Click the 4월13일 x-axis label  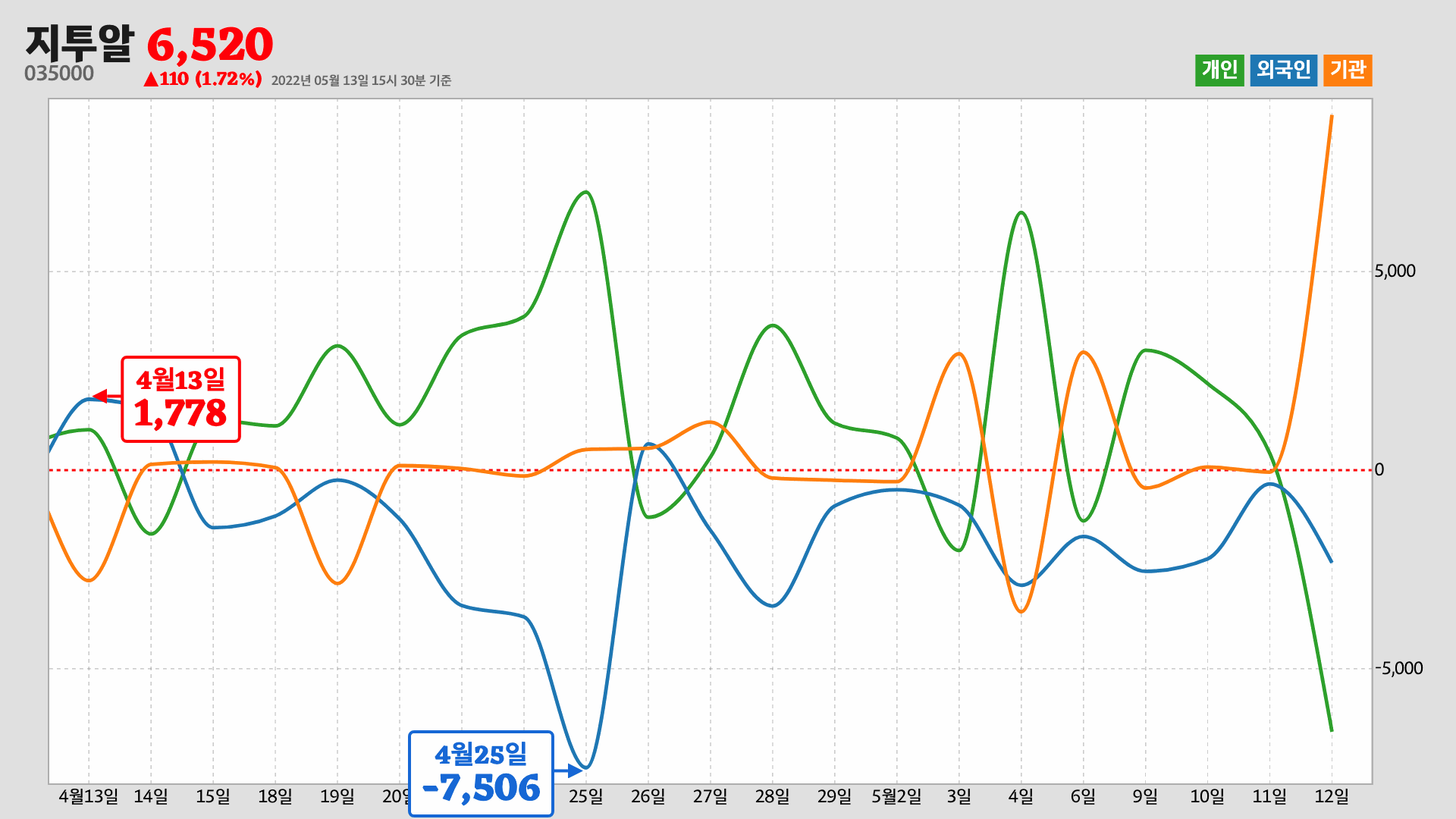click(x=89, y=796)
